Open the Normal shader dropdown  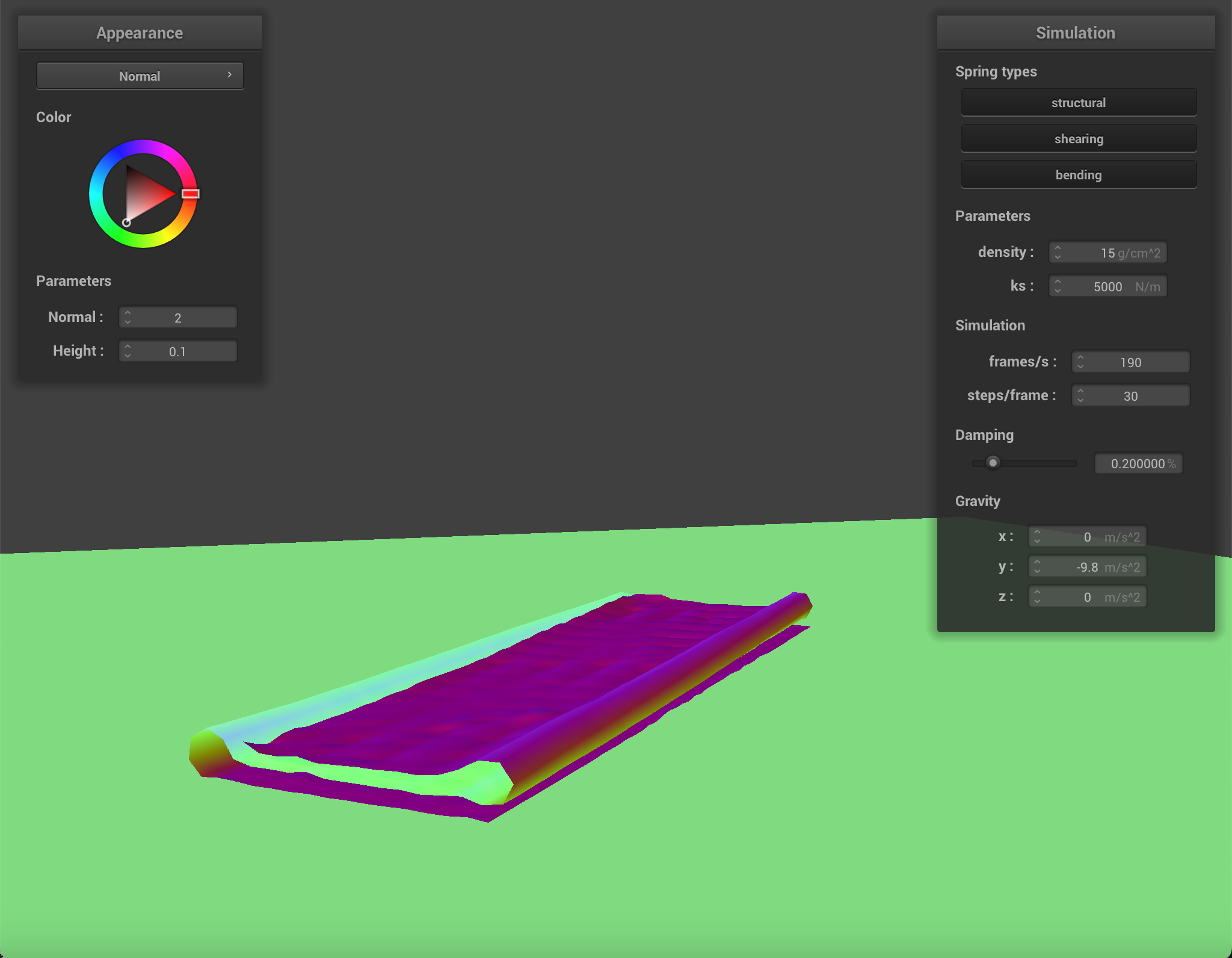click(x=140, y=76)
